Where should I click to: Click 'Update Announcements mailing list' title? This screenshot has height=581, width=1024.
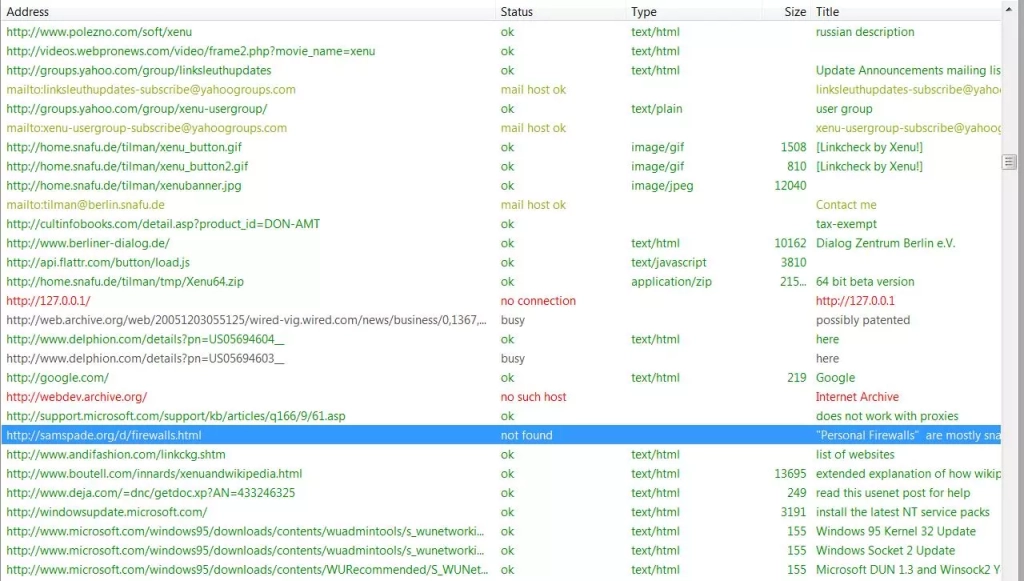(908, 71)
